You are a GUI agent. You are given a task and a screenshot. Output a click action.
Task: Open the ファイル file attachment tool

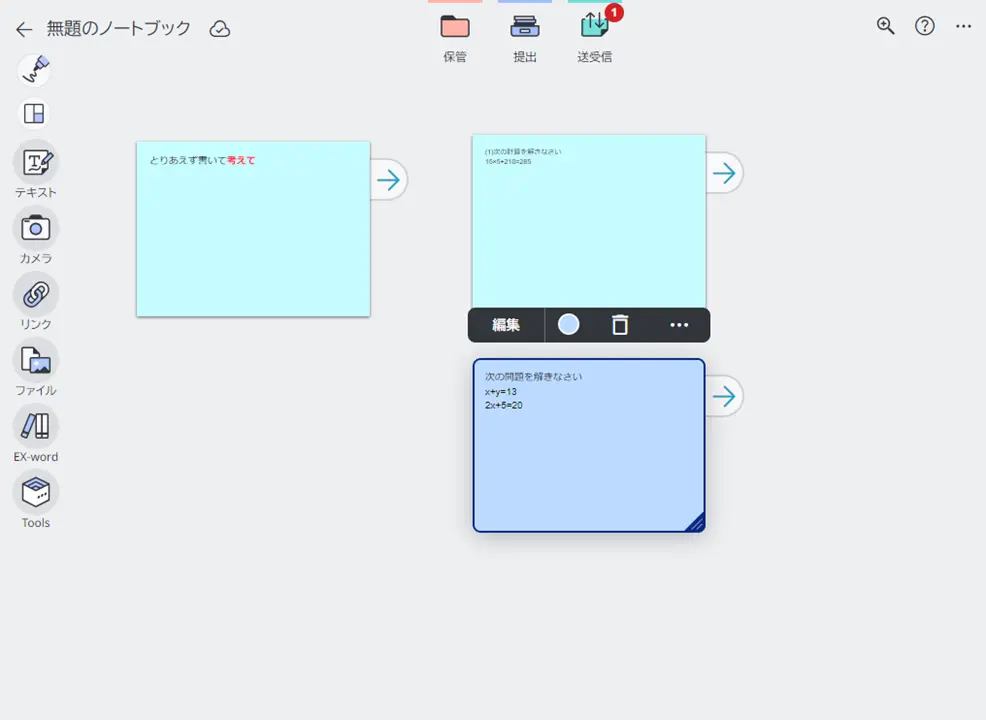(x=35, y=362)
